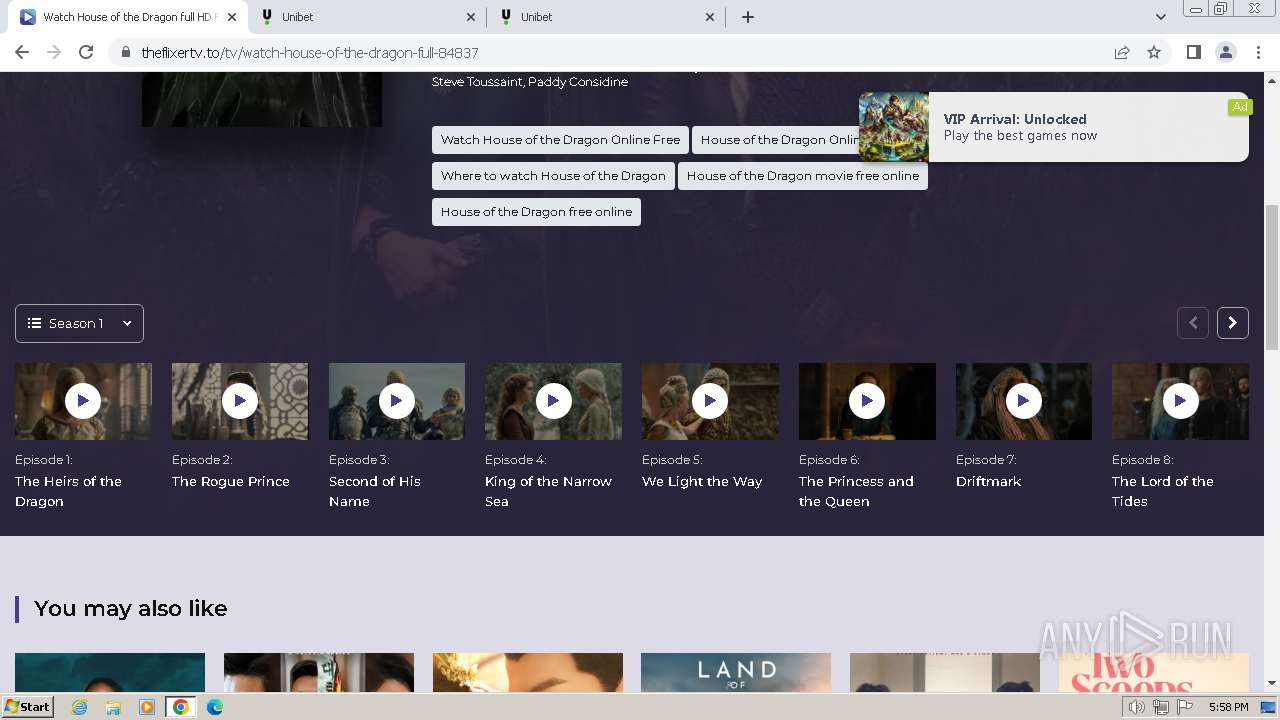The image size is (1280, 720).
Task: Toggle the browser side panel
Action: coord(1193,52)
